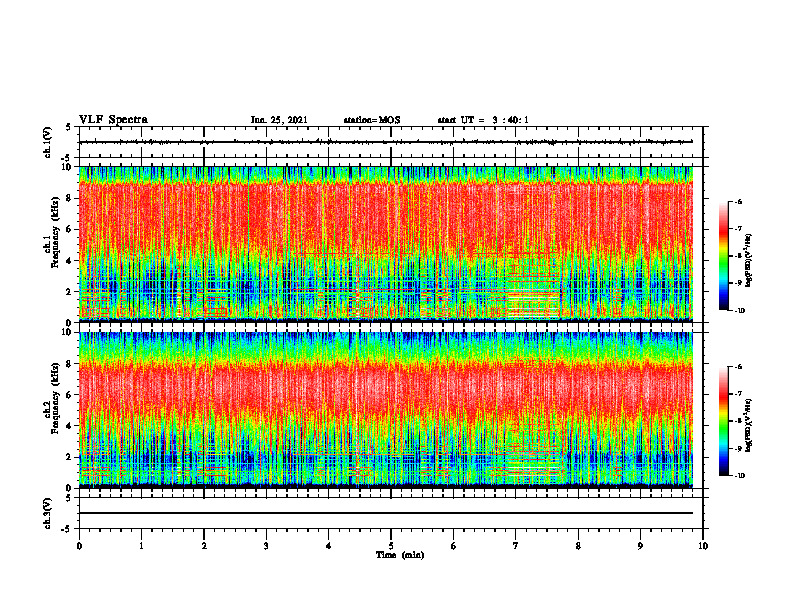
Task: Click the "-10" label on ch.1 color bar
Action: pos(739,311)
